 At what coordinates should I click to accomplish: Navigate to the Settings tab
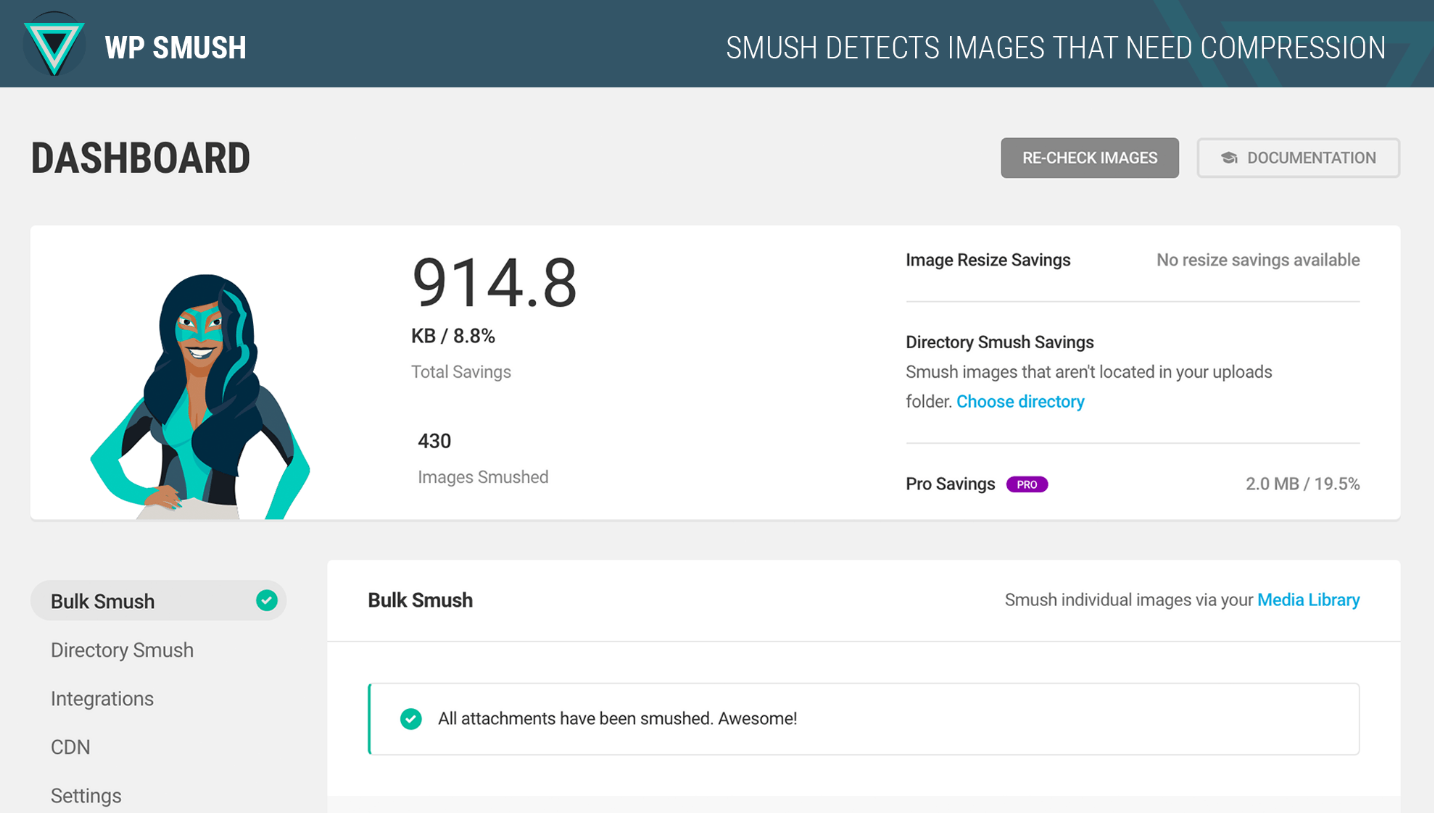pos(86,796)
